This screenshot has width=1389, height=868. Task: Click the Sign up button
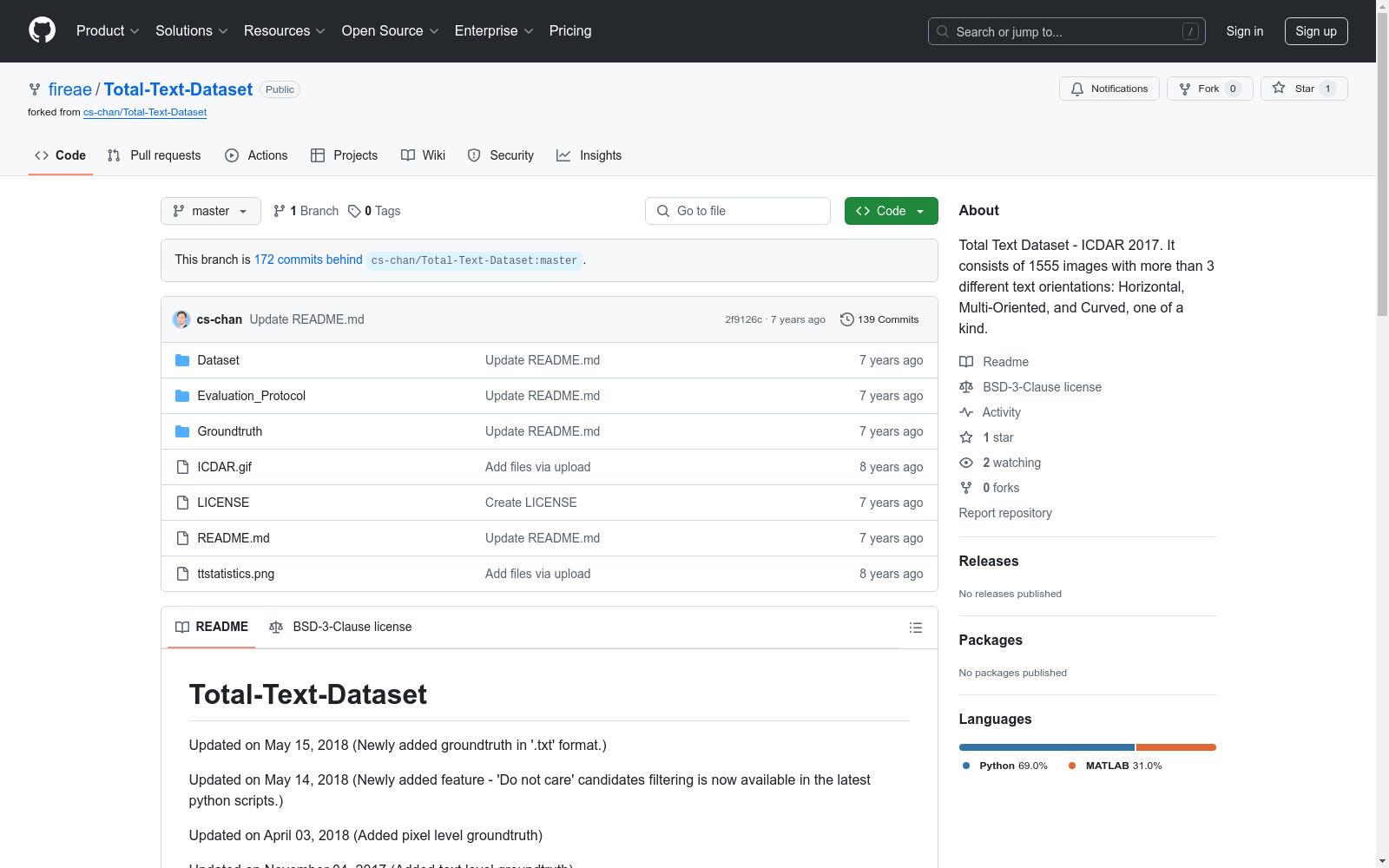1316,31
